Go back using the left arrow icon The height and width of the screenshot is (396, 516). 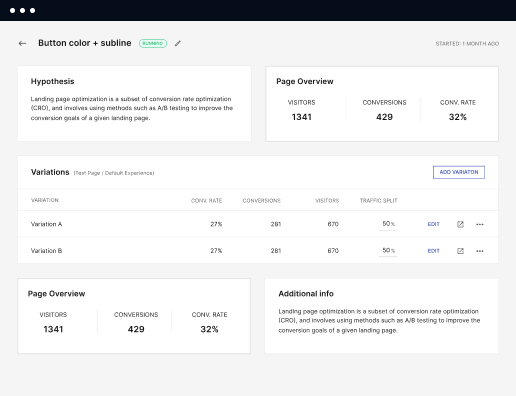tap(22, 43)
